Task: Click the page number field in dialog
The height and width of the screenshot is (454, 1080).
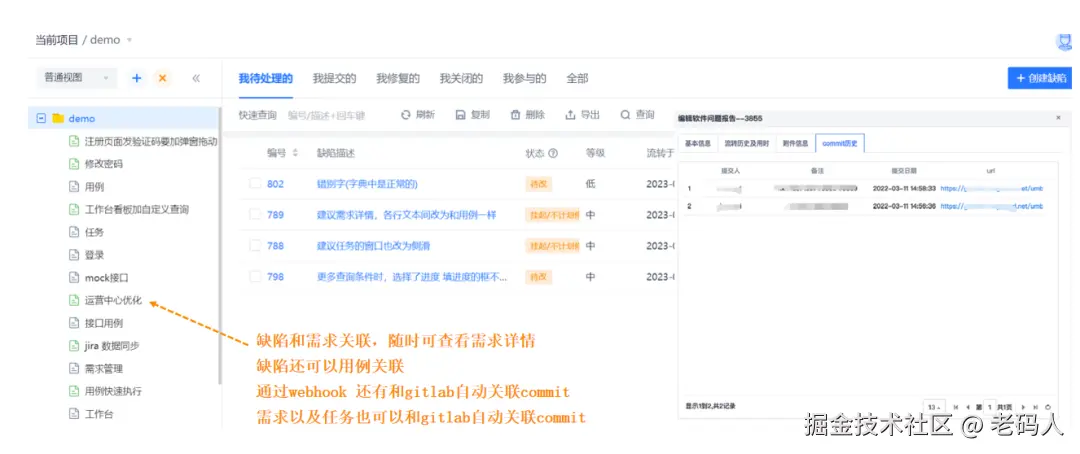Action: 990,407
